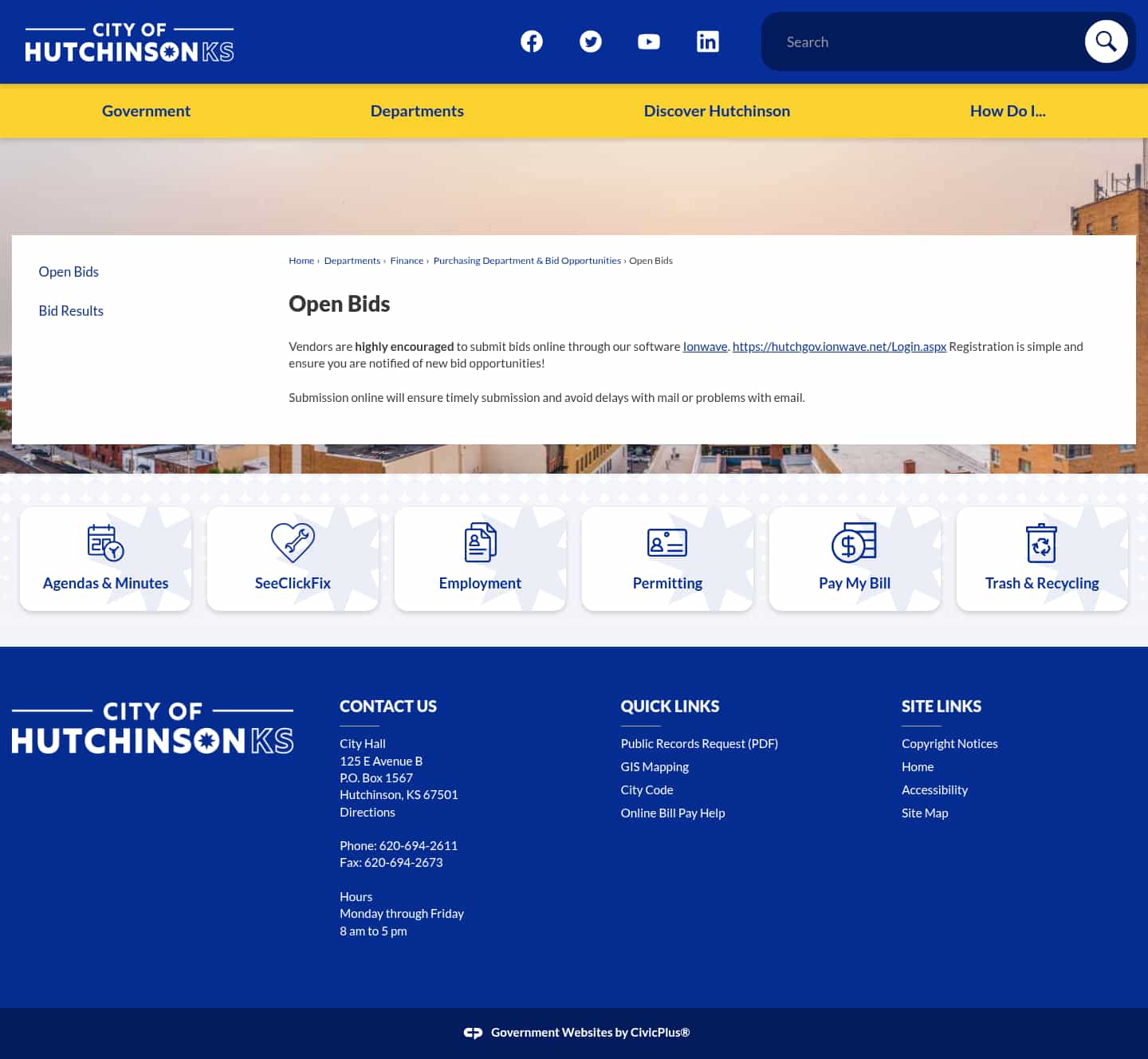The width and height of the screenshot is (1148, 1059).
Task: Select the Permitting ID card icon
Action: (667, 542)
